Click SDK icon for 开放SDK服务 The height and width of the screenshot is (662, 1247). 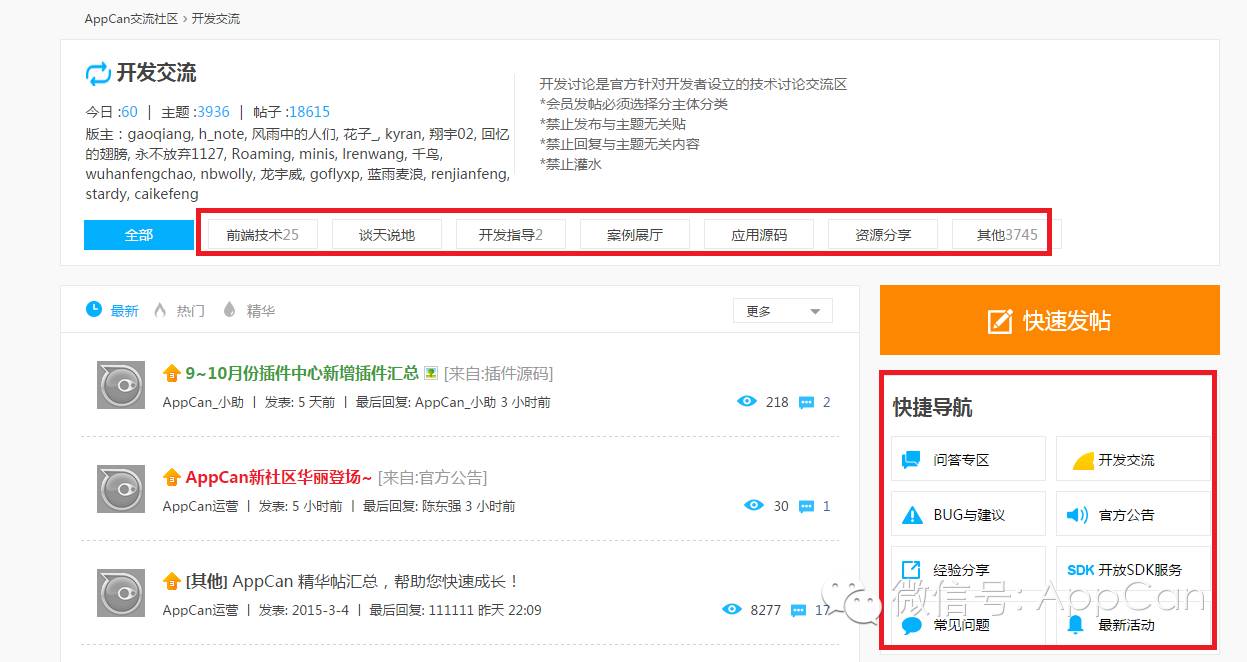pos(1080,570)
